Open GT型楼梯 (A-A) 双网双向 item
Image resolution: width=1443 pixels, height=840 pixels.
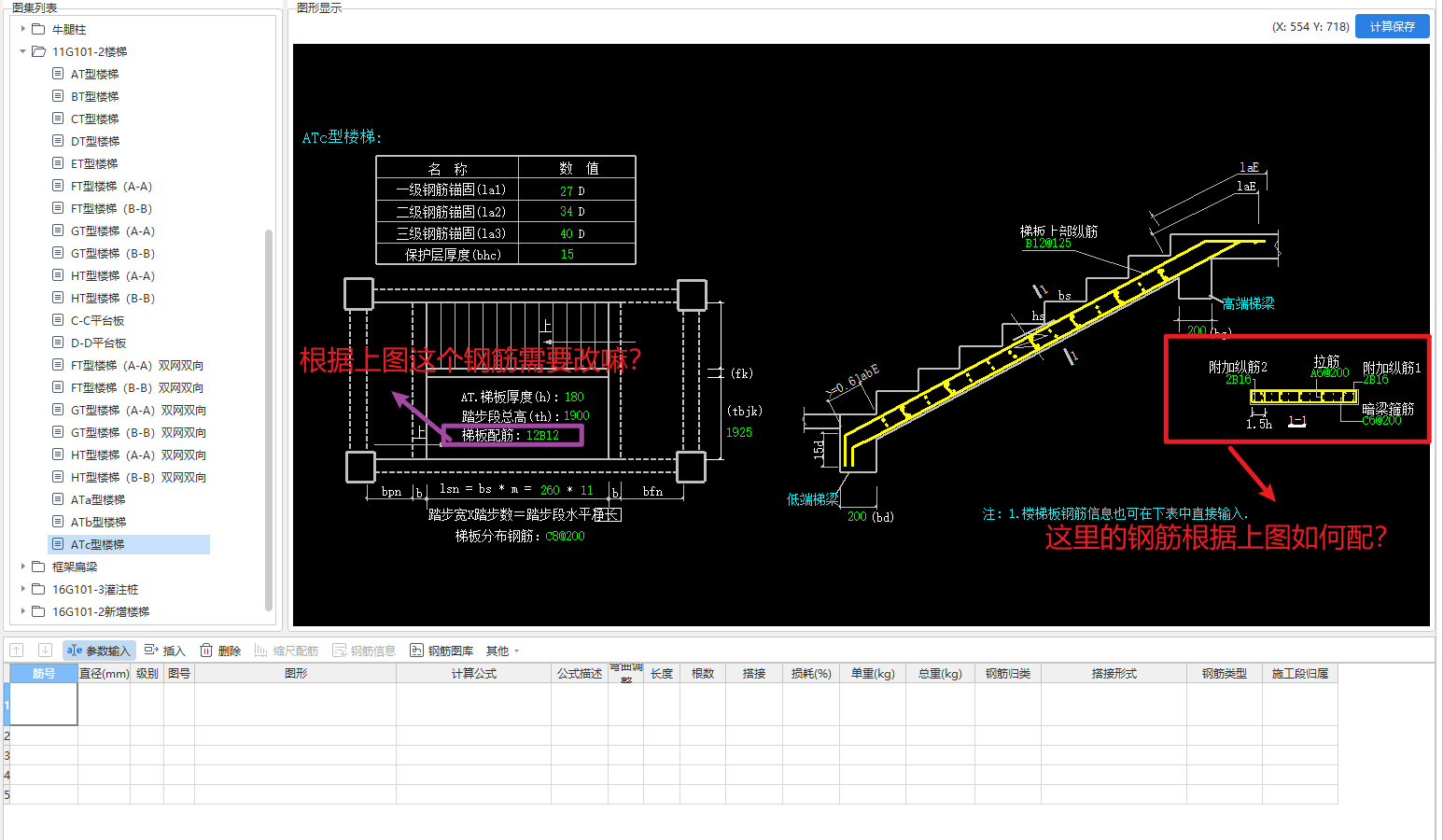tap(139, 410)
